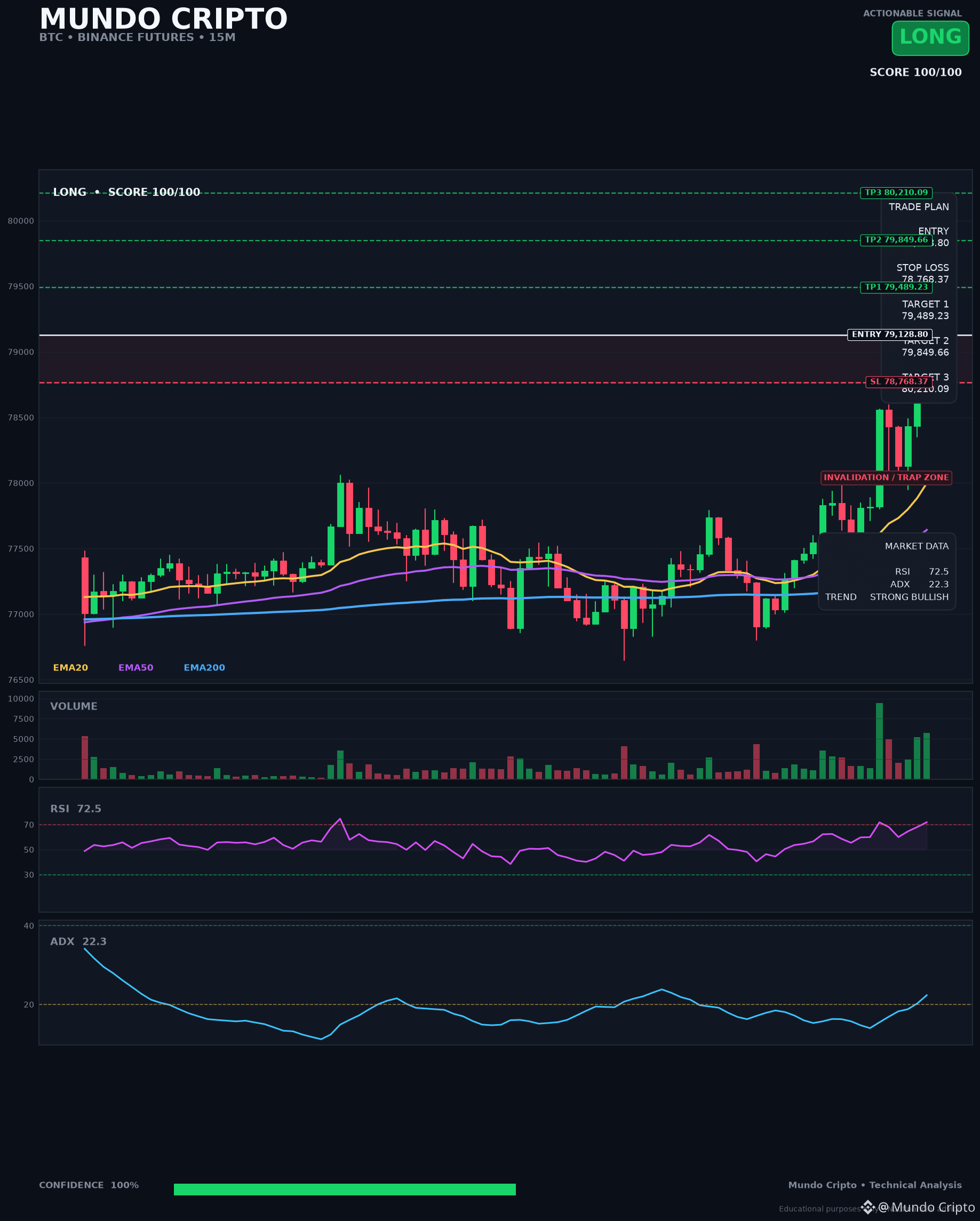
Task: Click 'Mundo Cripto • Technical Analysis' footer text
Action: tap(874, 1185)
